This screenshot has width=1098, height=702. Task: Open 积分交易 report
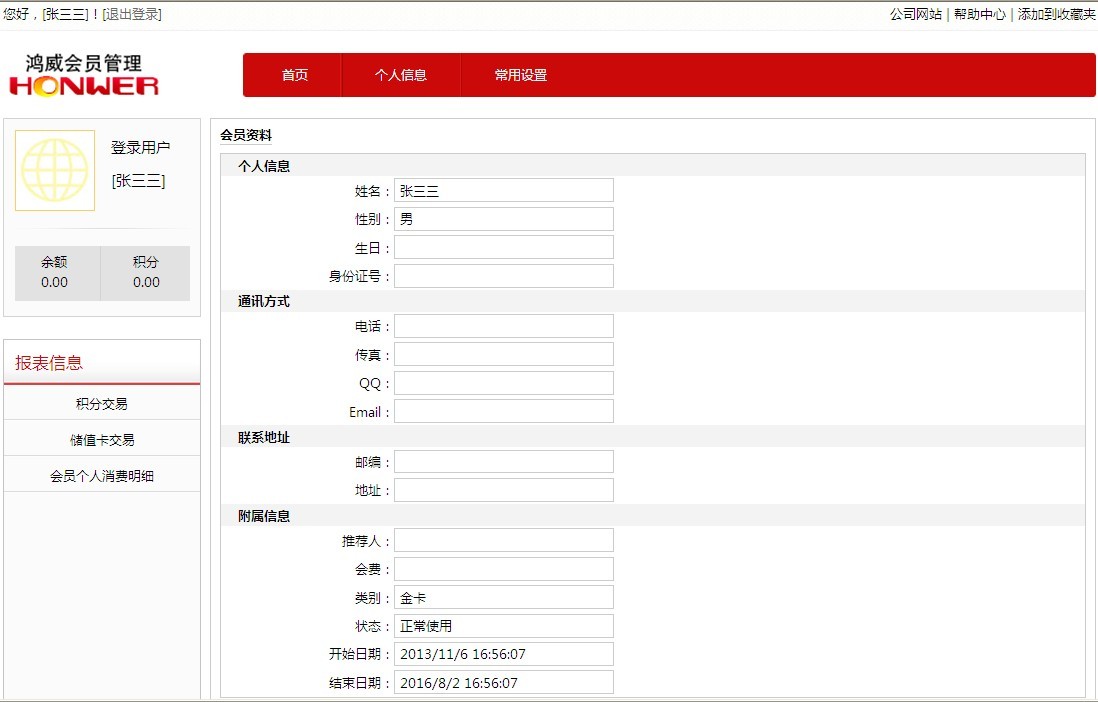[102, 404]
